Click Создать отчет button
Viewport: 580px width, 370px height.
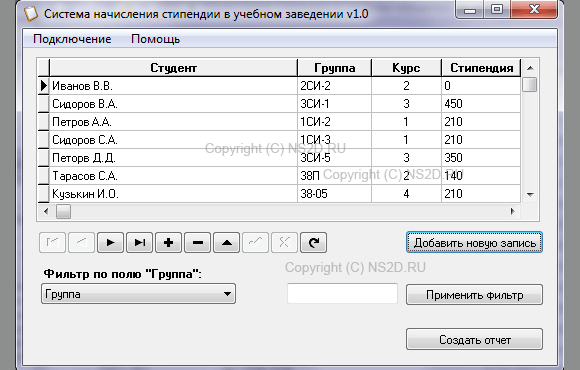click(474, 339)
